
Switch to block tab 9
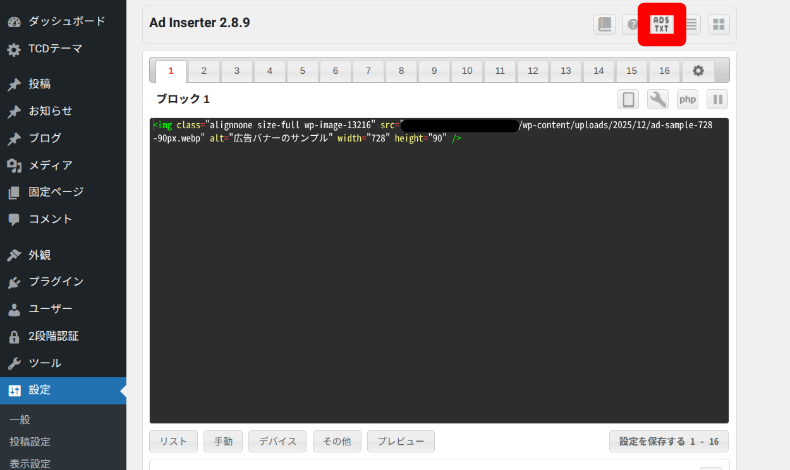click(x=434, y=71)
